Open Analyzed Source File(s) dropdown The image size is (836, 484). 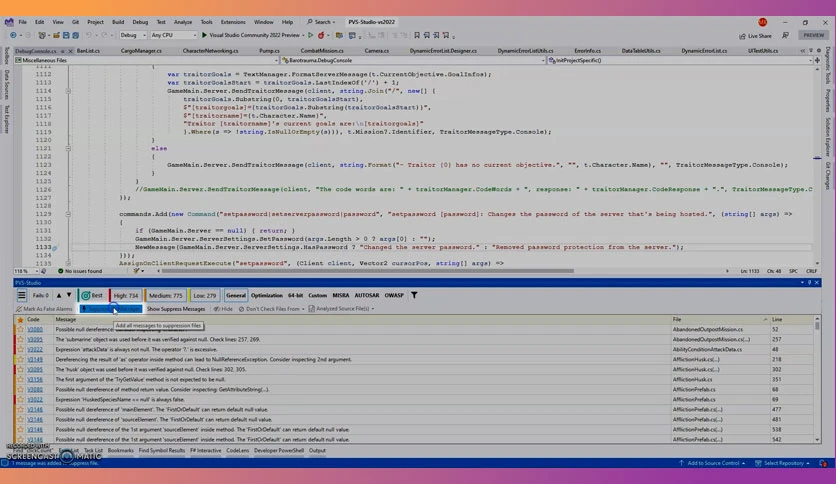tap(341, 309)
